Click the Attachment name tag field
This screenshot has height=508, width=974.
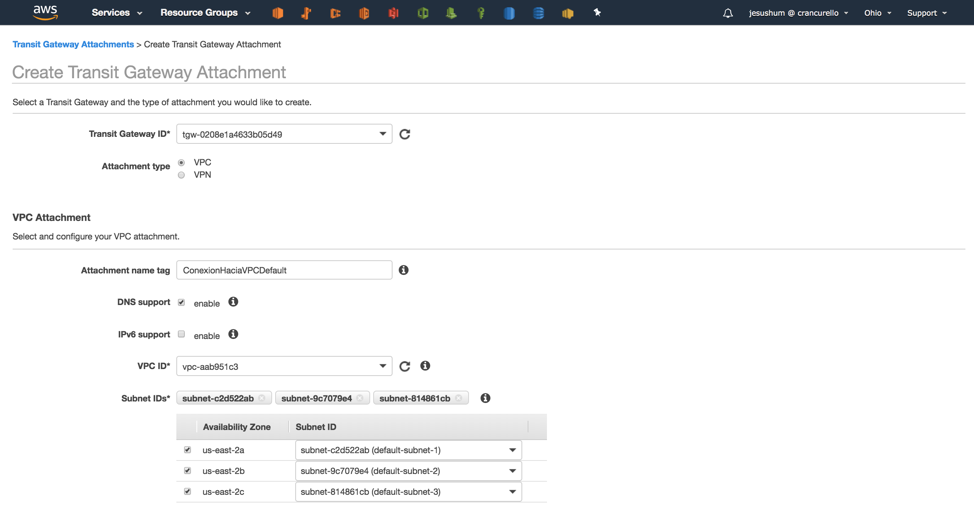284,270
